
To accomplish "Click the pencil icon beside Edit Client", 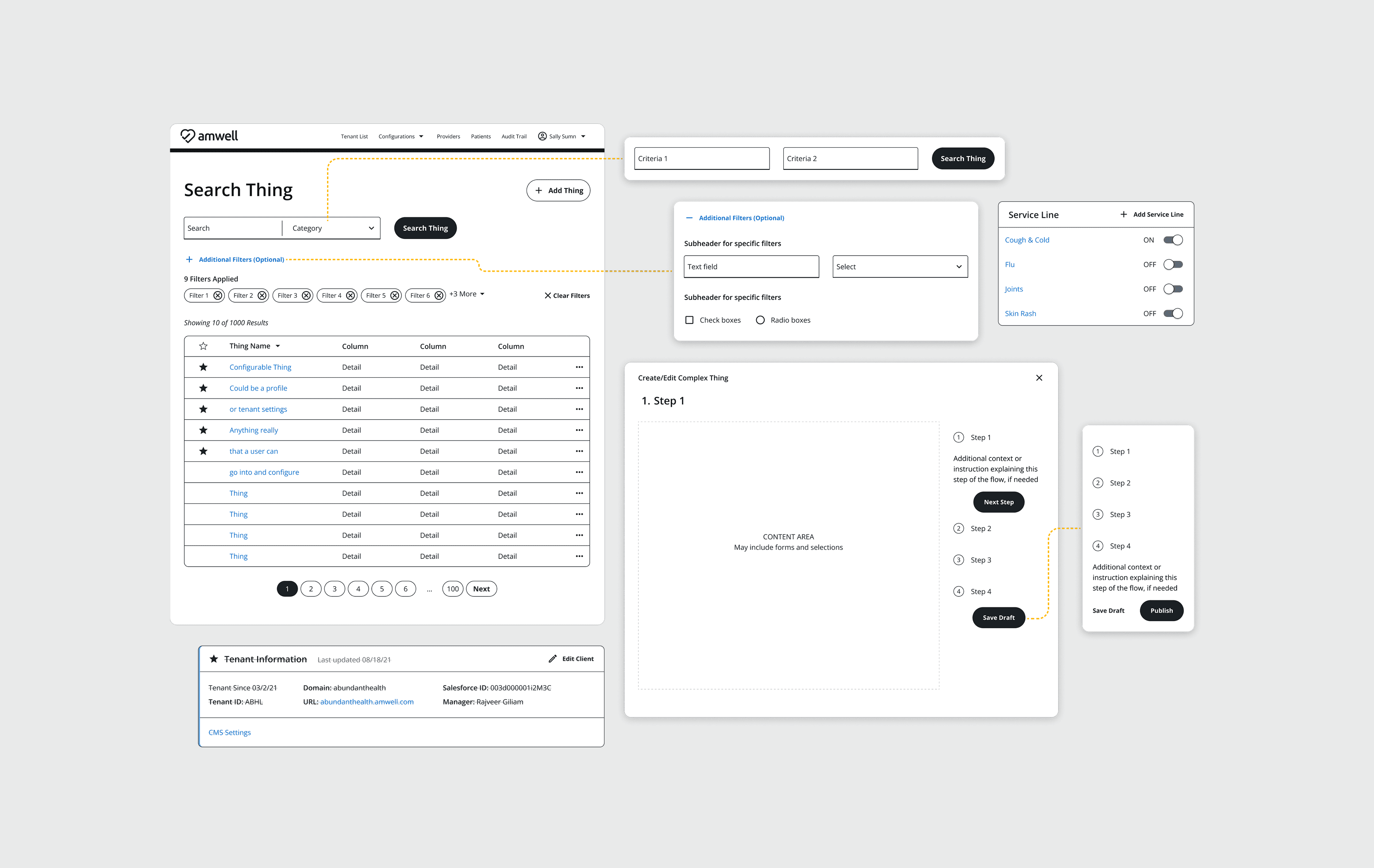I will coord(552,659).
